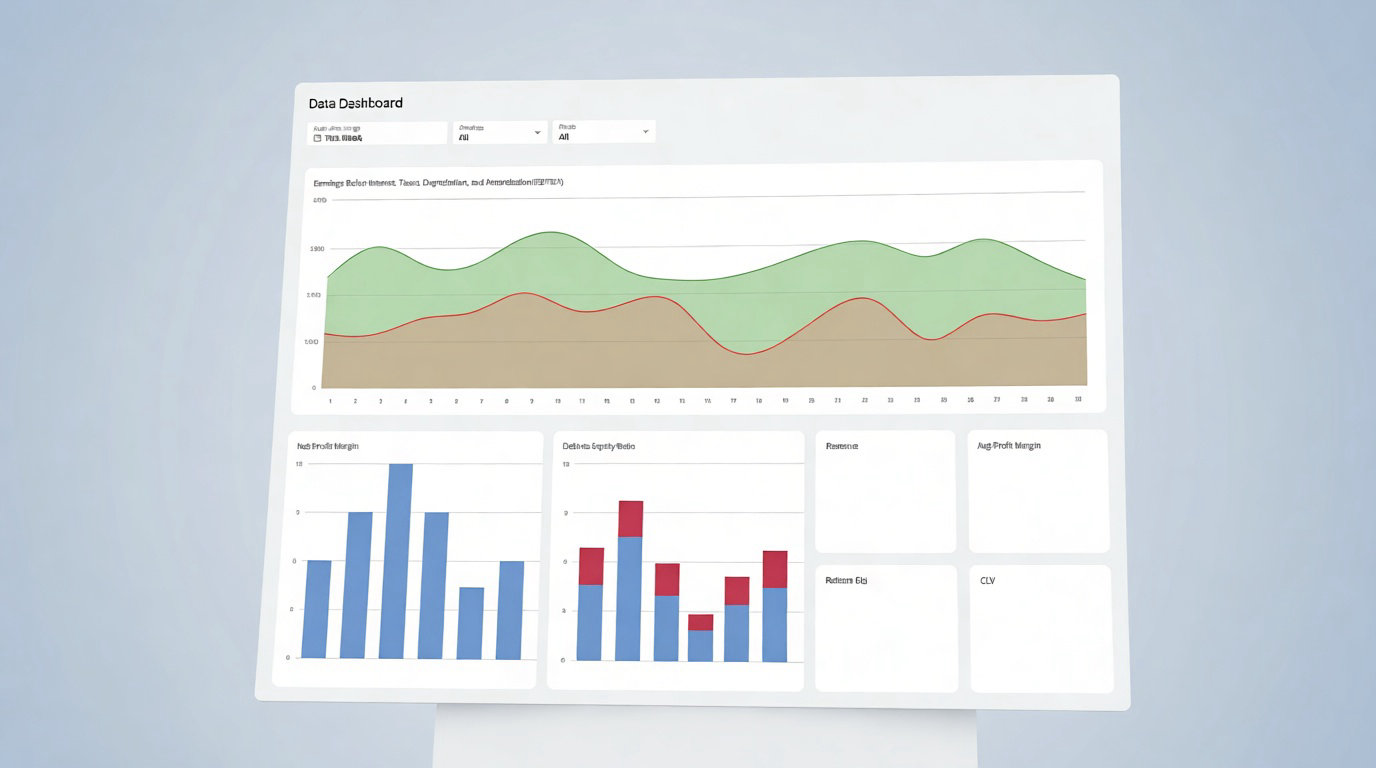The width and height of the screenshot is (1376, 768).
Task: Click the Data Dashboard title
Action: coord(356,103)
